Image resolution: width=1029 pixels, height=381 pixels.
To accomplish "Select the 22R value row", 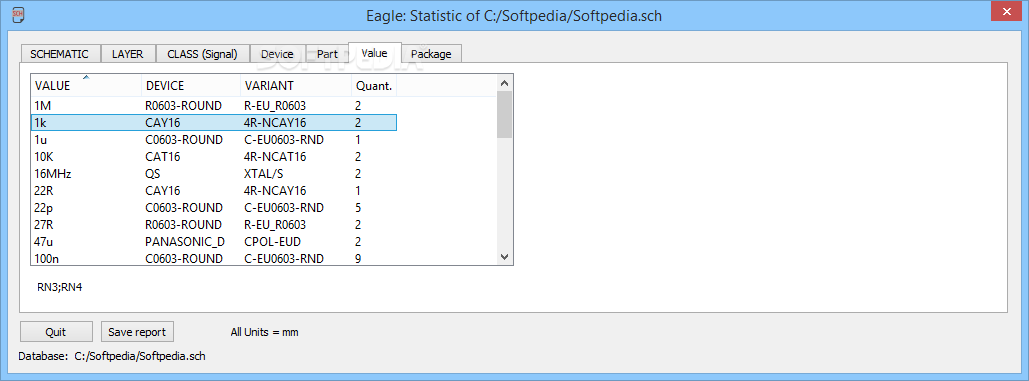I will (214, 190).
